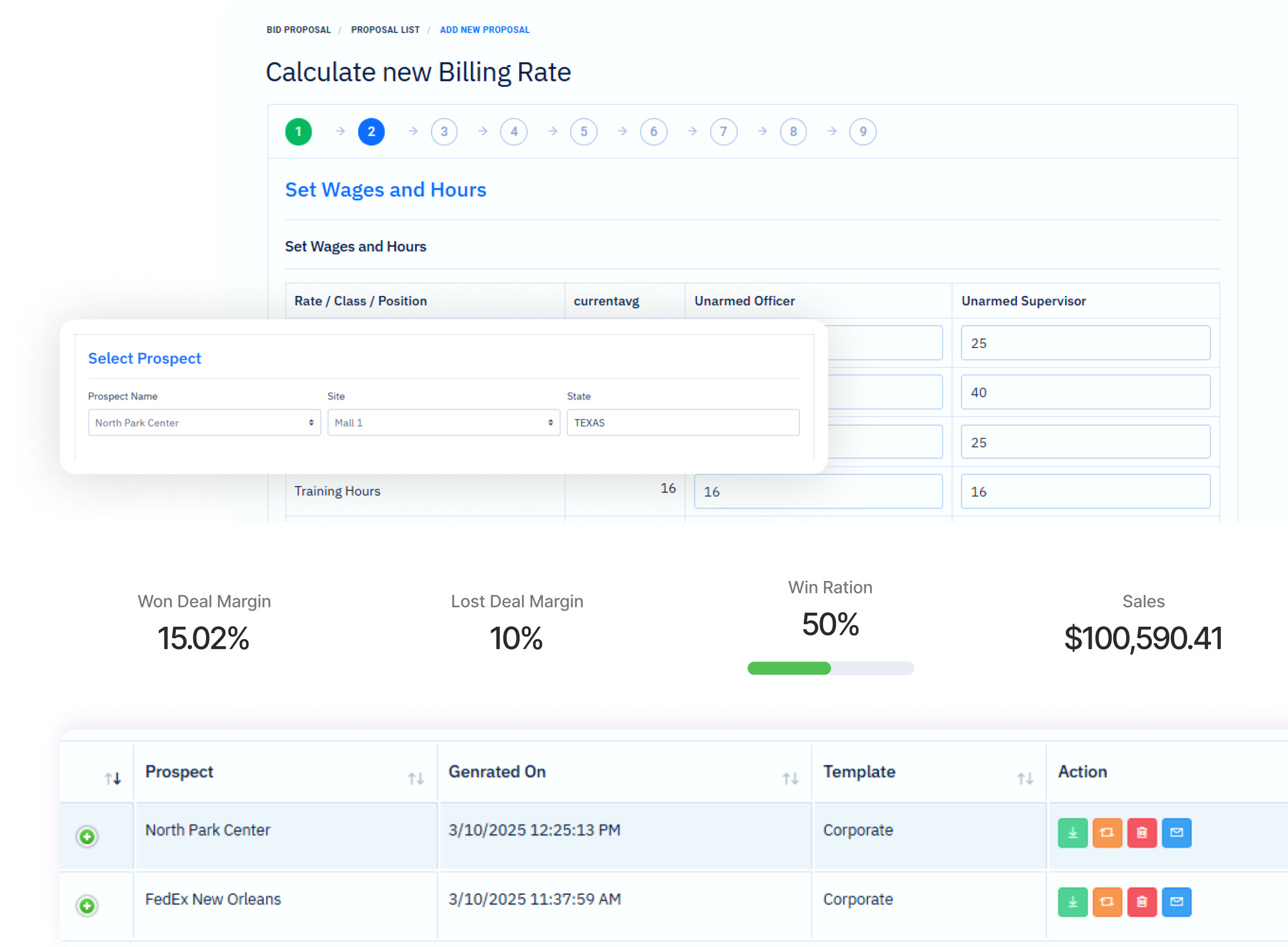This screenshot has width=1288, height=947.
Task: Click the Win Ration progress bar
Action: point(831,668)
